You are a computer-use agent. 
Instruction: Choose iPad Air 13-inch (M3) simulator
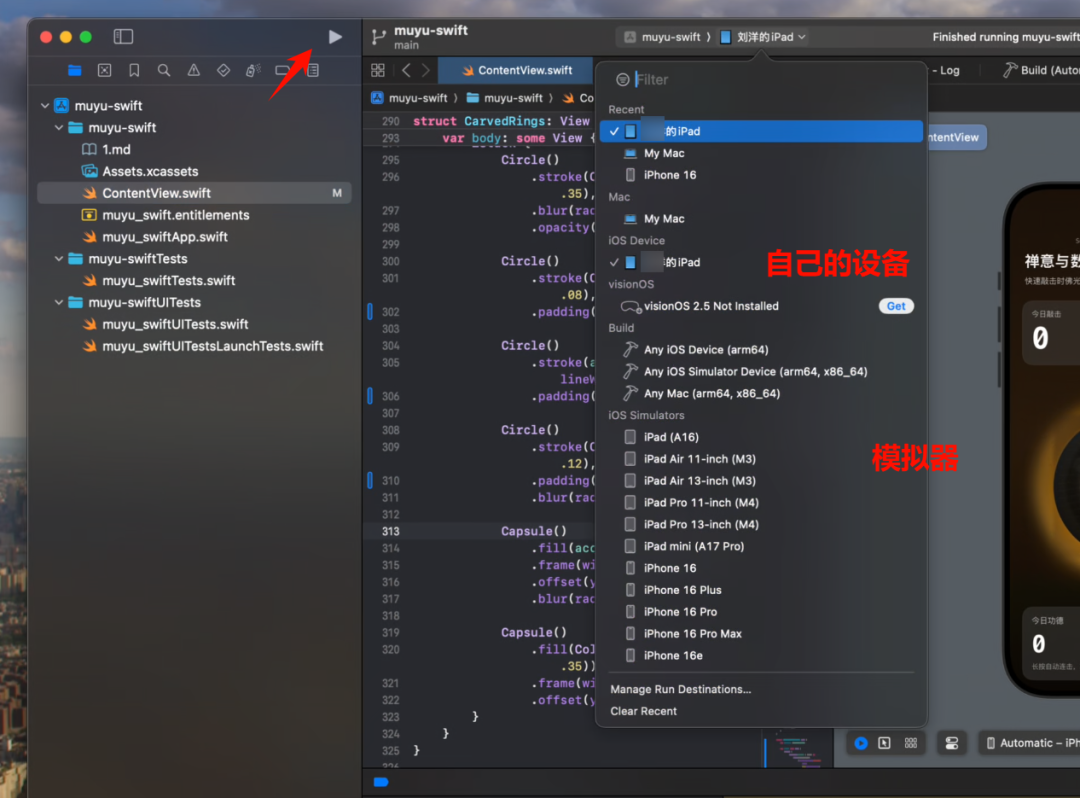tap(761, 481)
